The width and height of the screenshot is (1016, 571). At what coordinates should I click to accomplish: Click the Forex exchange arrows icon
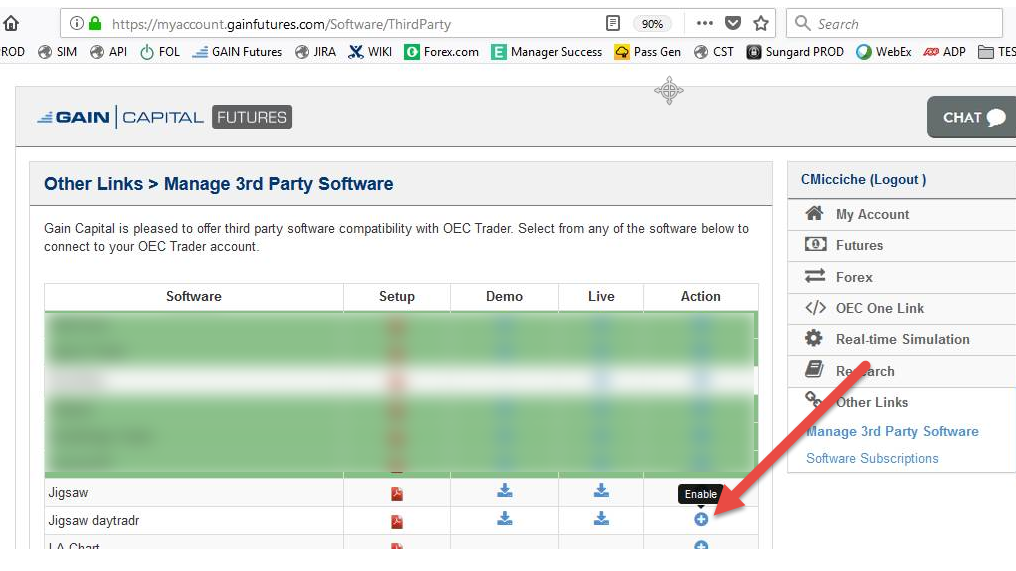[815, 275]
